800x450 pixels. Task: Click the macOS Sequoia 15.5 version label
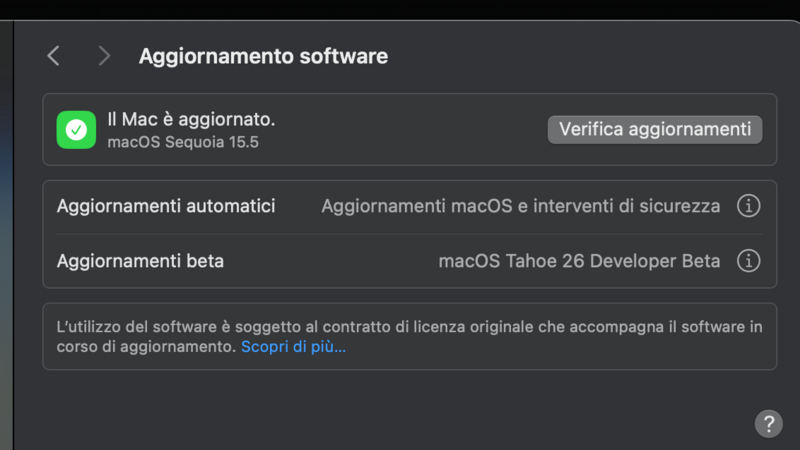click(183, 142)
